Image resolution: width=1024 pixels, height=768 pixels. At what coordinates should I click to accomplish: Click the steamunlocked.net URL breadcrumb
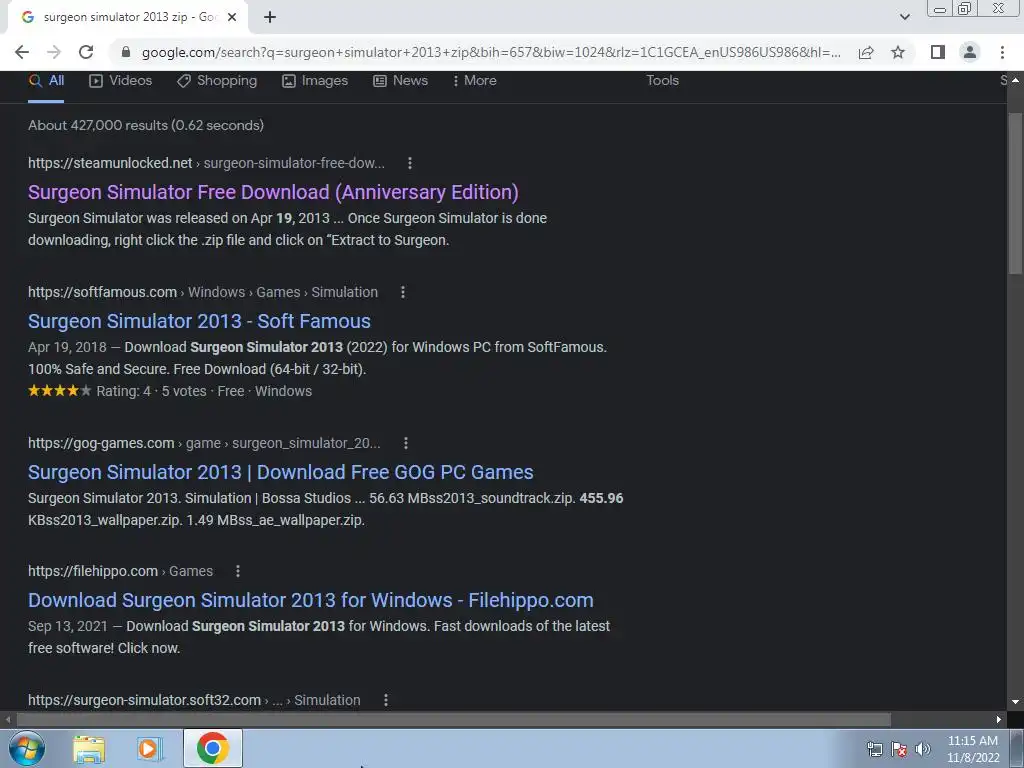[x=206, y=163]
